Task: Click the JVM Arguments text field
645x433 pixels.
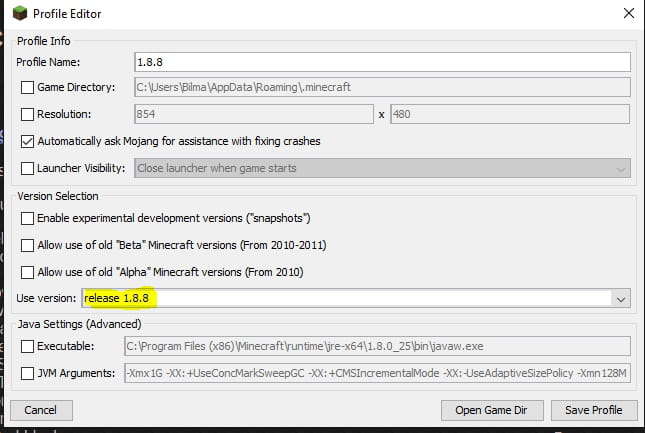Action: (x=377, y=373)
